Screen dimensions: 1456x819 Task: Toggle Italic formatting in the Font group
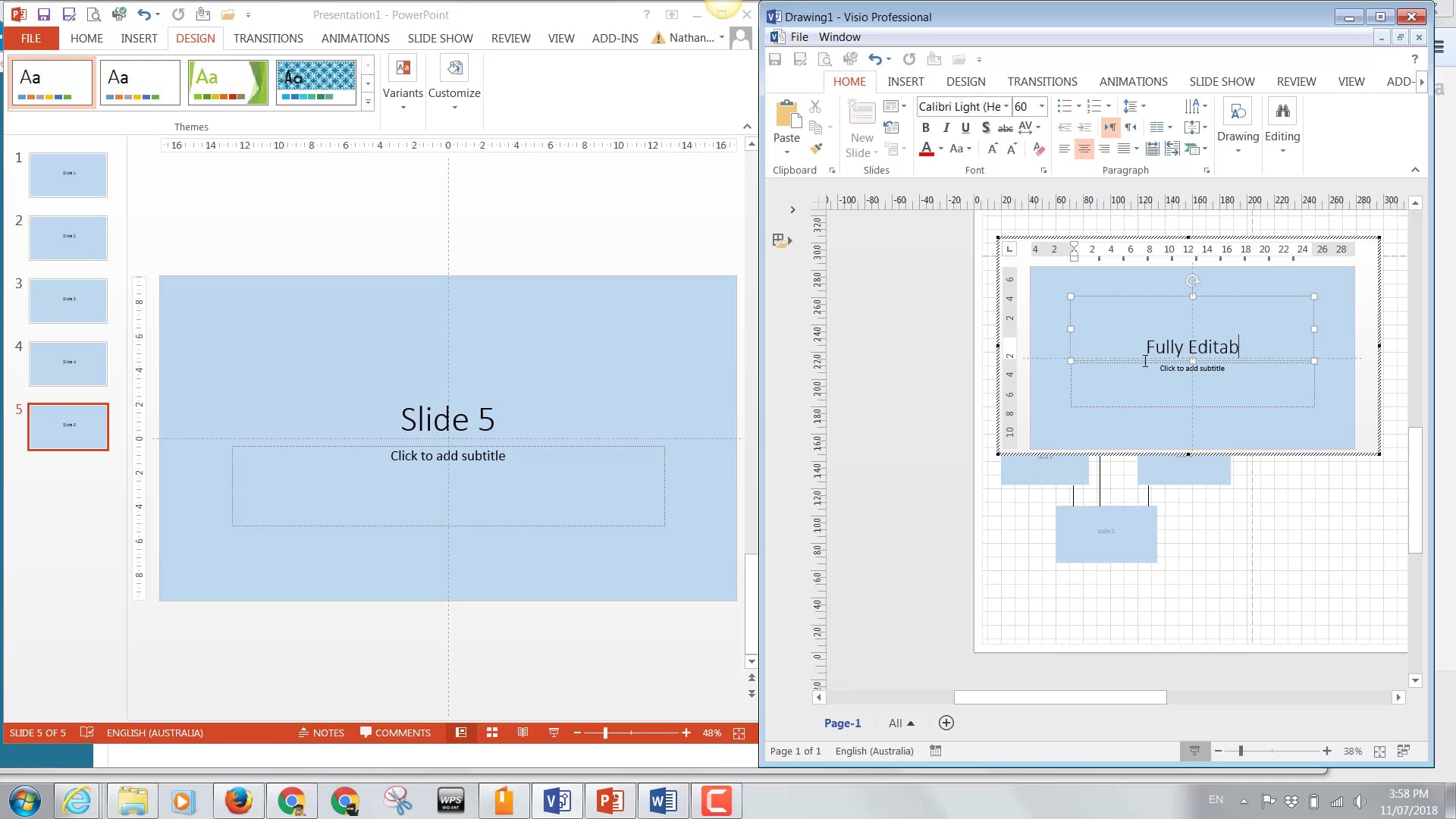click(x=946, y=128)
